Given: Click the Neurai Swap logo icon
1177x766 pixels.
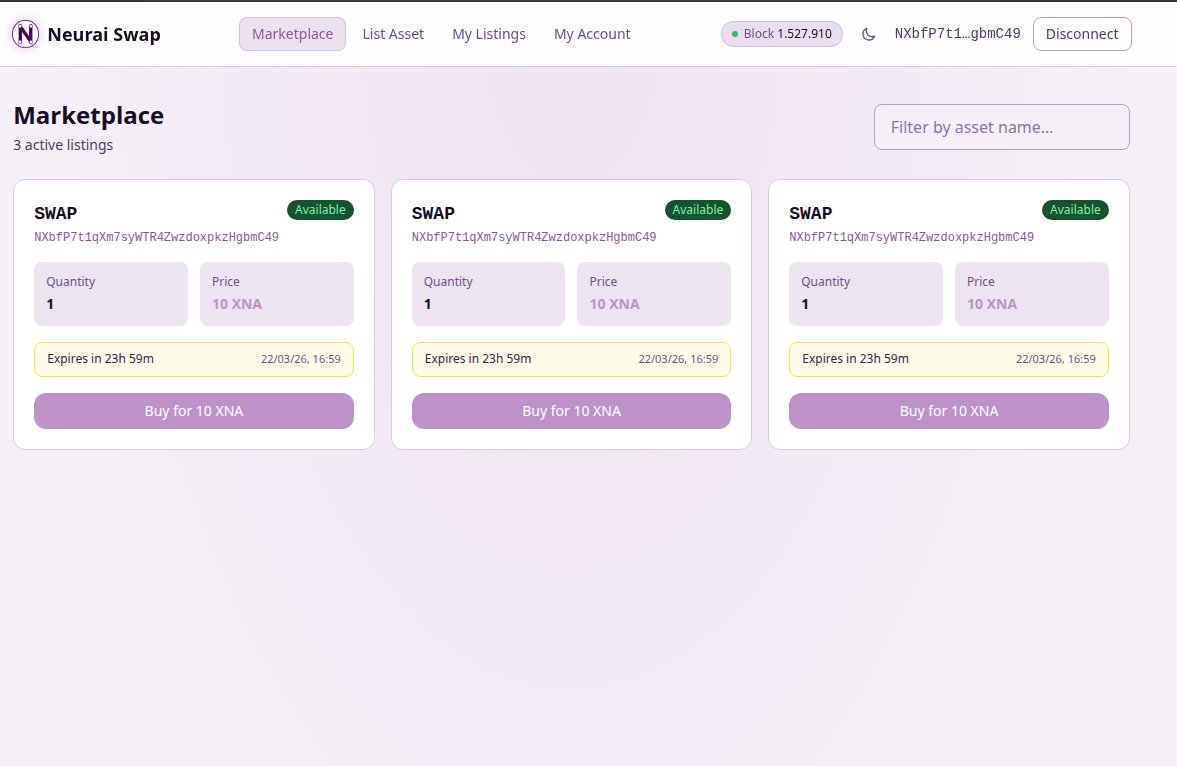Looking at the screenshot, I should click(26, 34).
